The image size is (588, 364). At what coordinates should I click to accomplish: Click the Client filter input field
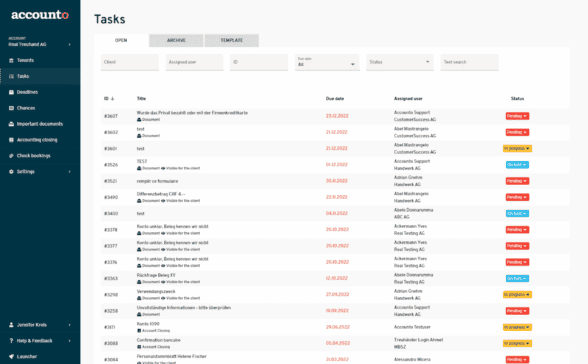[x=130, y=62]
